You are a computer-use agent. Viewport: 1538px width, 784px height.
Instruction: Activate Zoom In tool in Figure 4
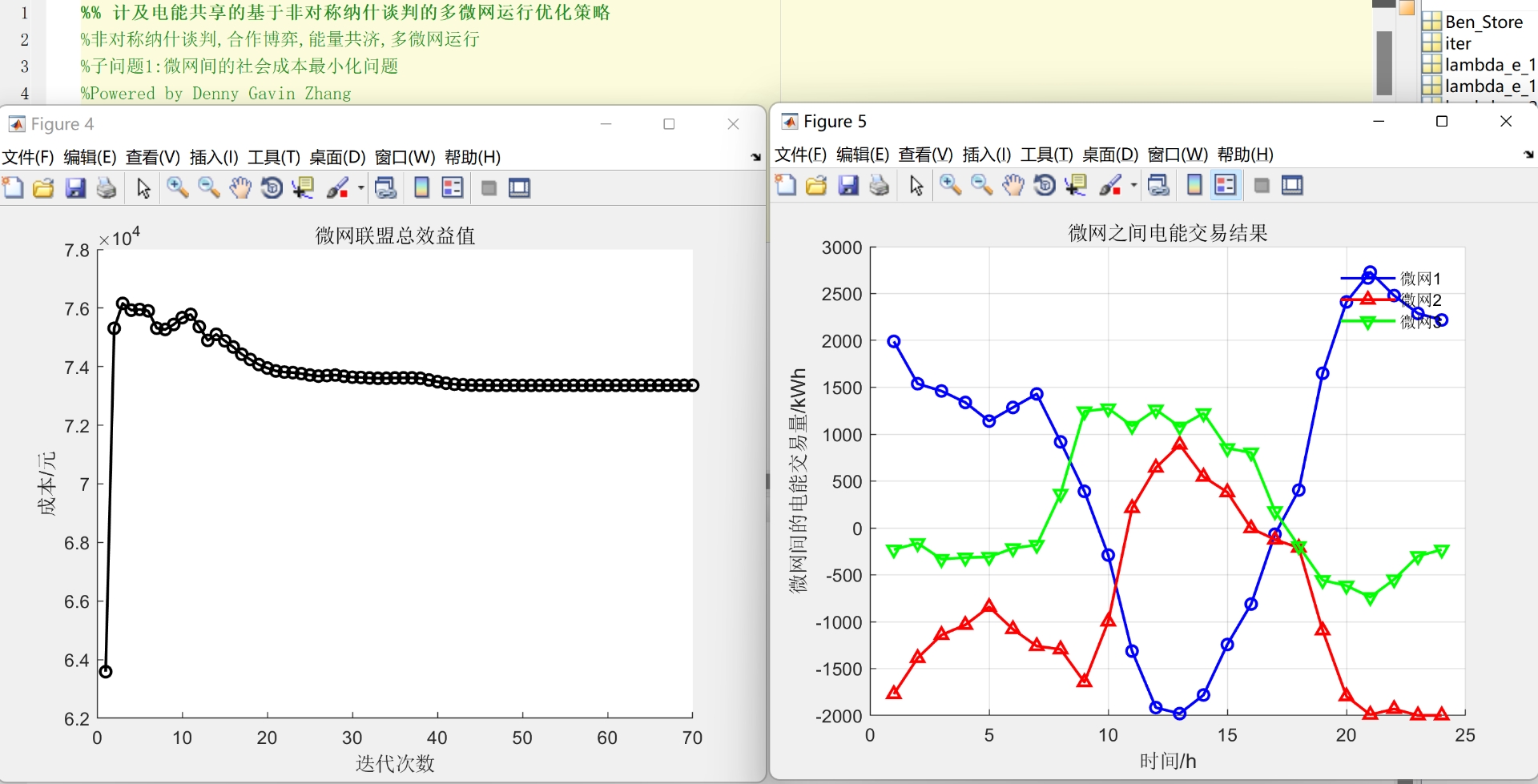coord(177,187)
